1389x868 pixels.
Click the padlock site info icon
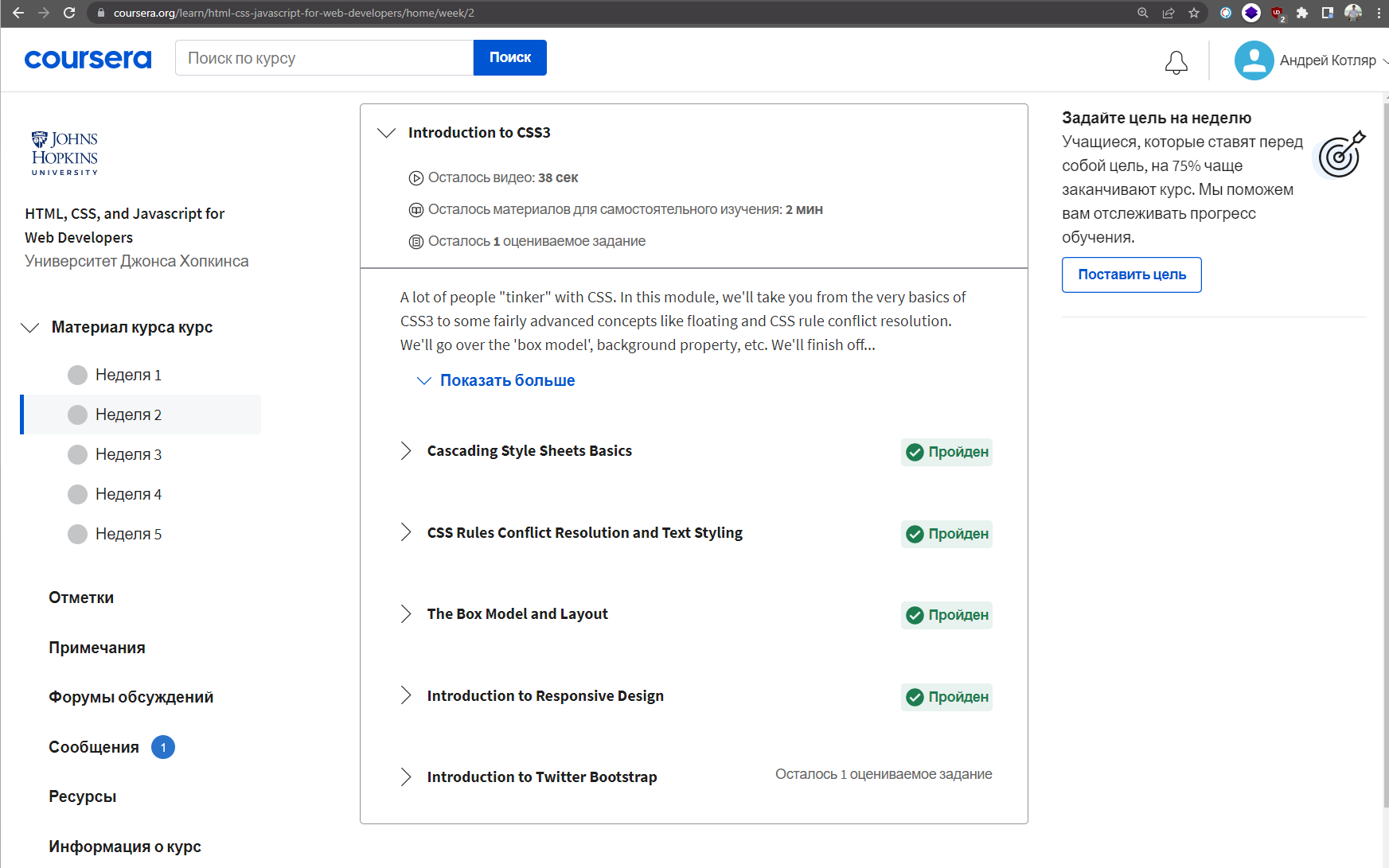tap(100, 13)
